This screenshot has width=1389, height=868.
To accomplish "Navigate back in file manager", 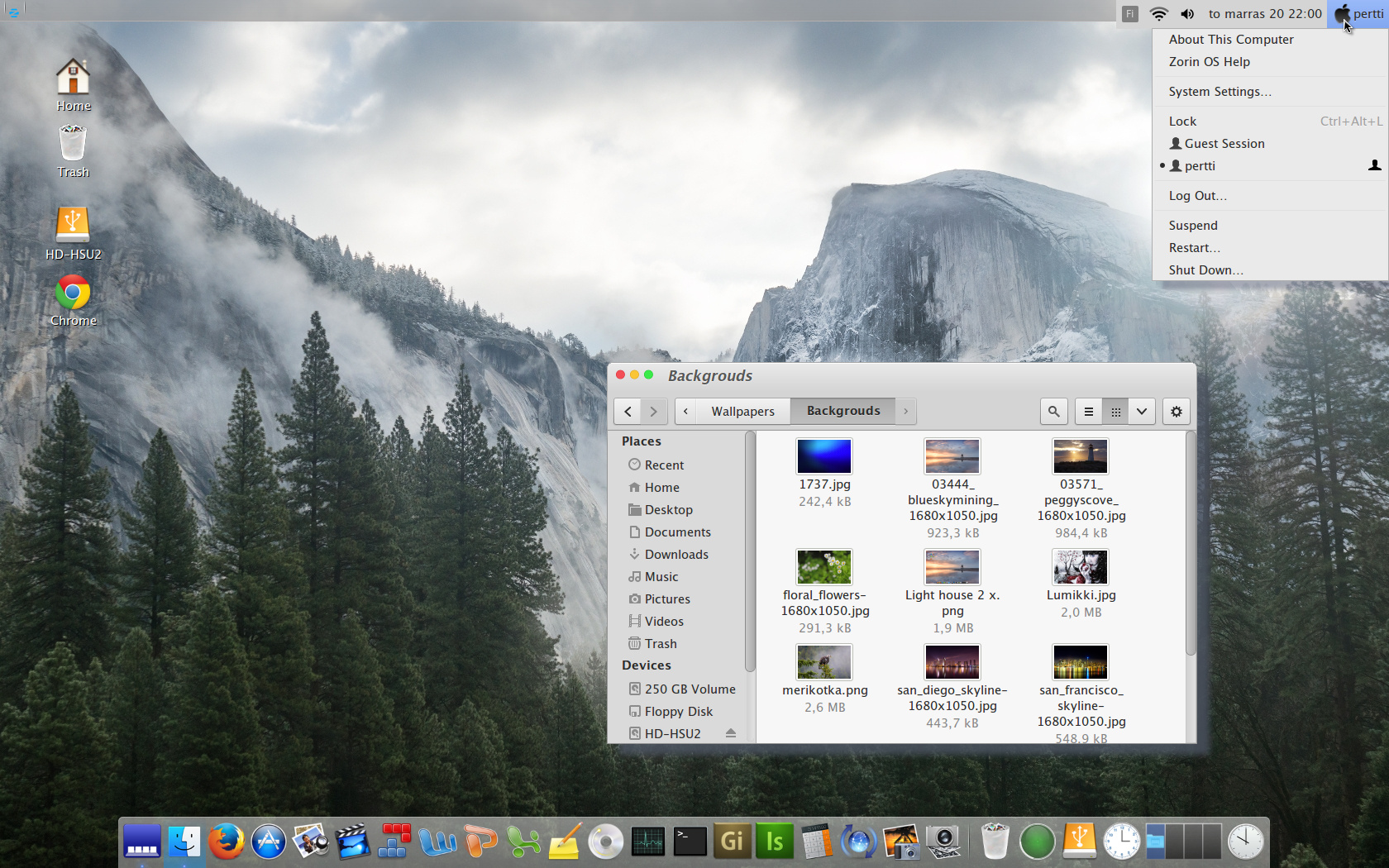I will tap(628, 412).
